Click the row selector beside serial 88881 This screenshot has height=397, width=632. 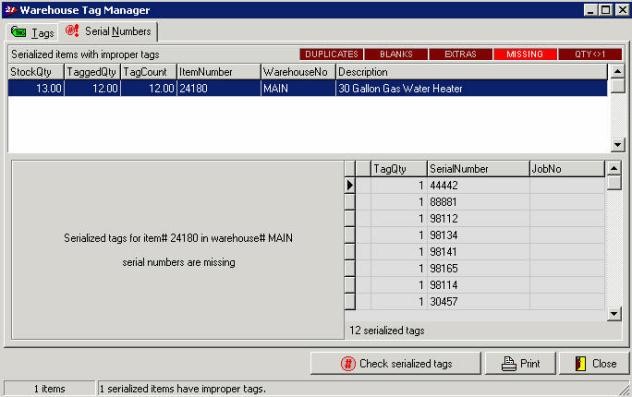pos(350,202)
